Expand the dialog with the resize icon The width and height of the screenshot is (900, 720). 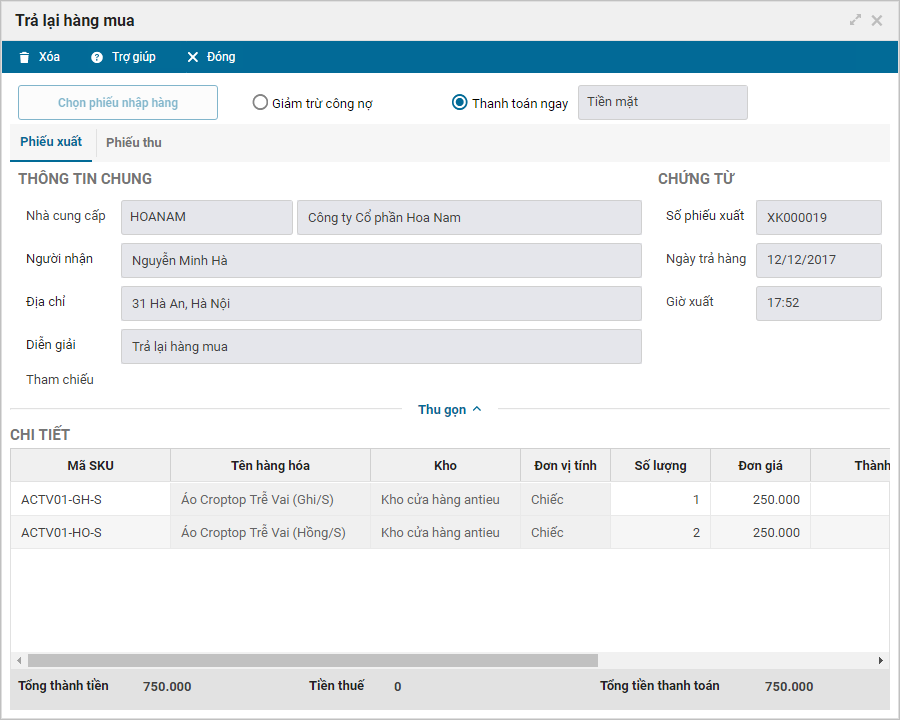click(x=855, y=20)
